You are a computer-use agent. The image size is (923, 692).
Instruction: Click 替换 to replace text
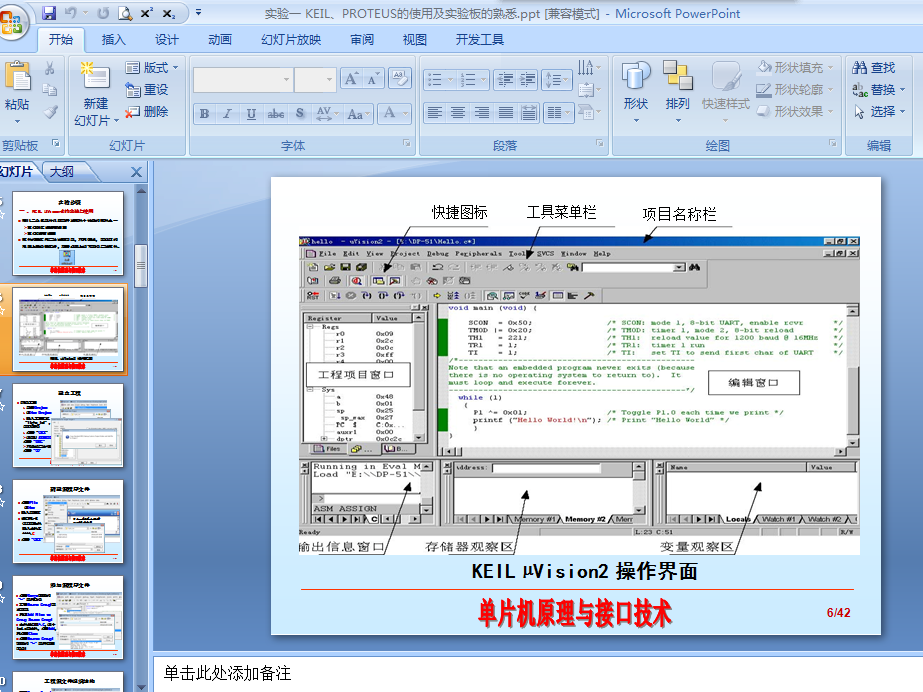pyautogui.click(x=879, y=90)
